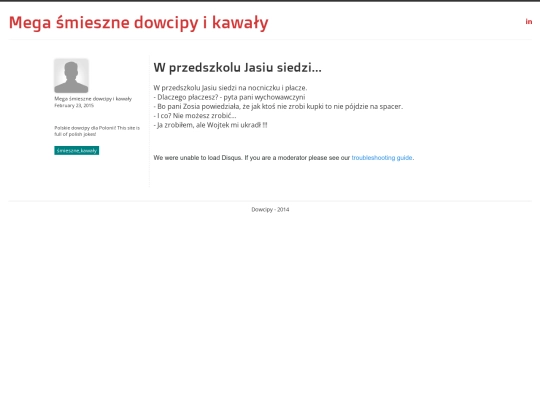Click the author name under the avatar
This screenshot has height=405, width=540.
coord(93,99)
